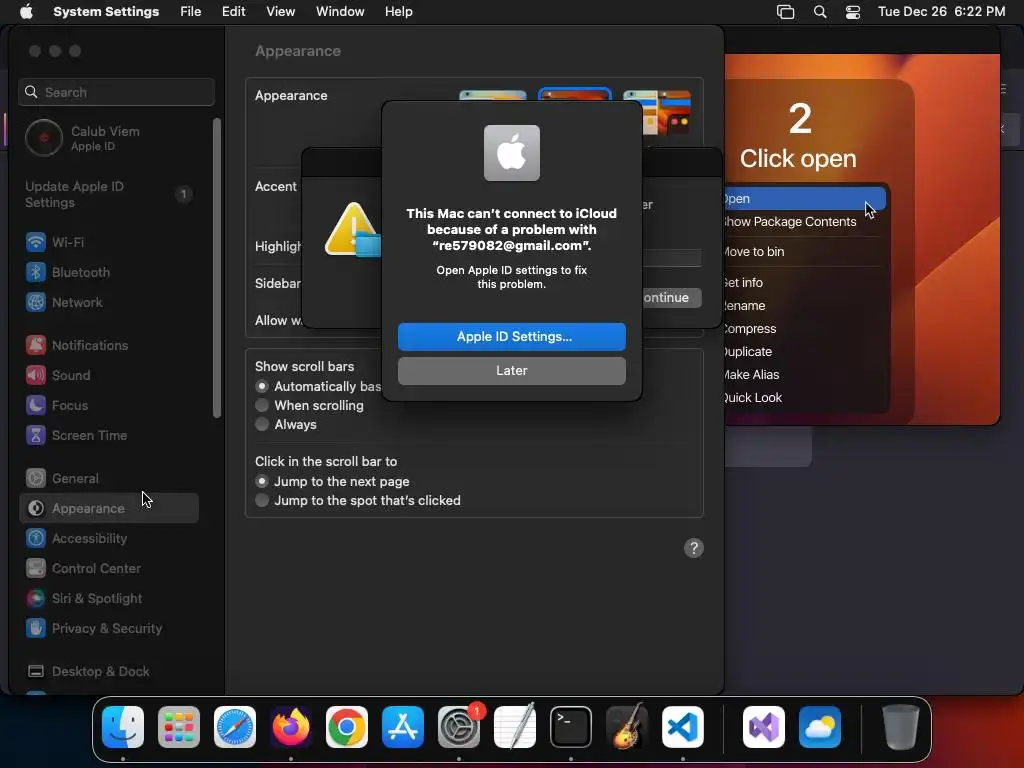Open the weather cloud app in Dock
This screenshot has width=1024, height=768.
coord(820,727)
